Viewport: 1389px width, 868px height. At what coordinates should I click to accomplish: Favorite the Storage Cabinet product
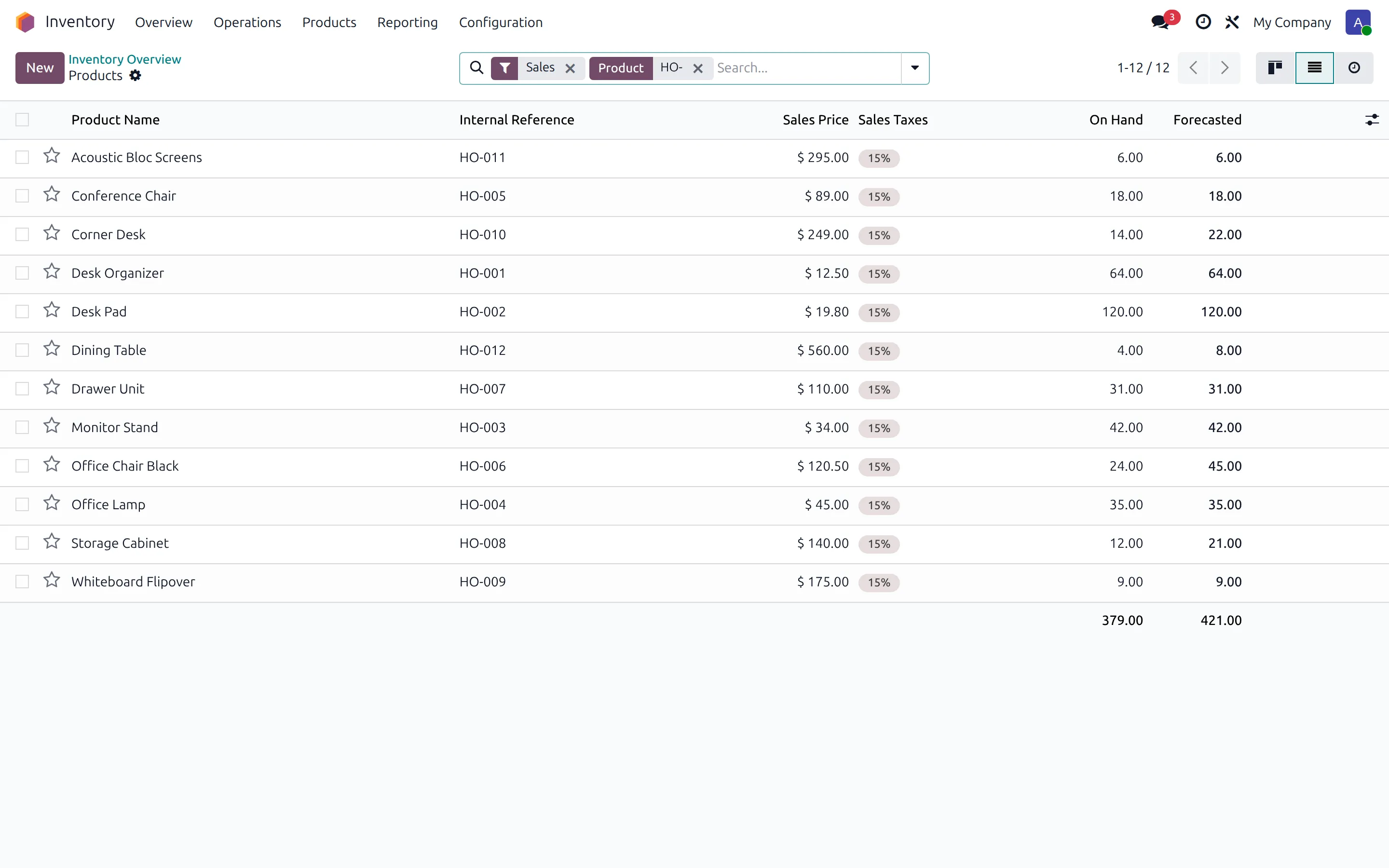coord(52,542)
